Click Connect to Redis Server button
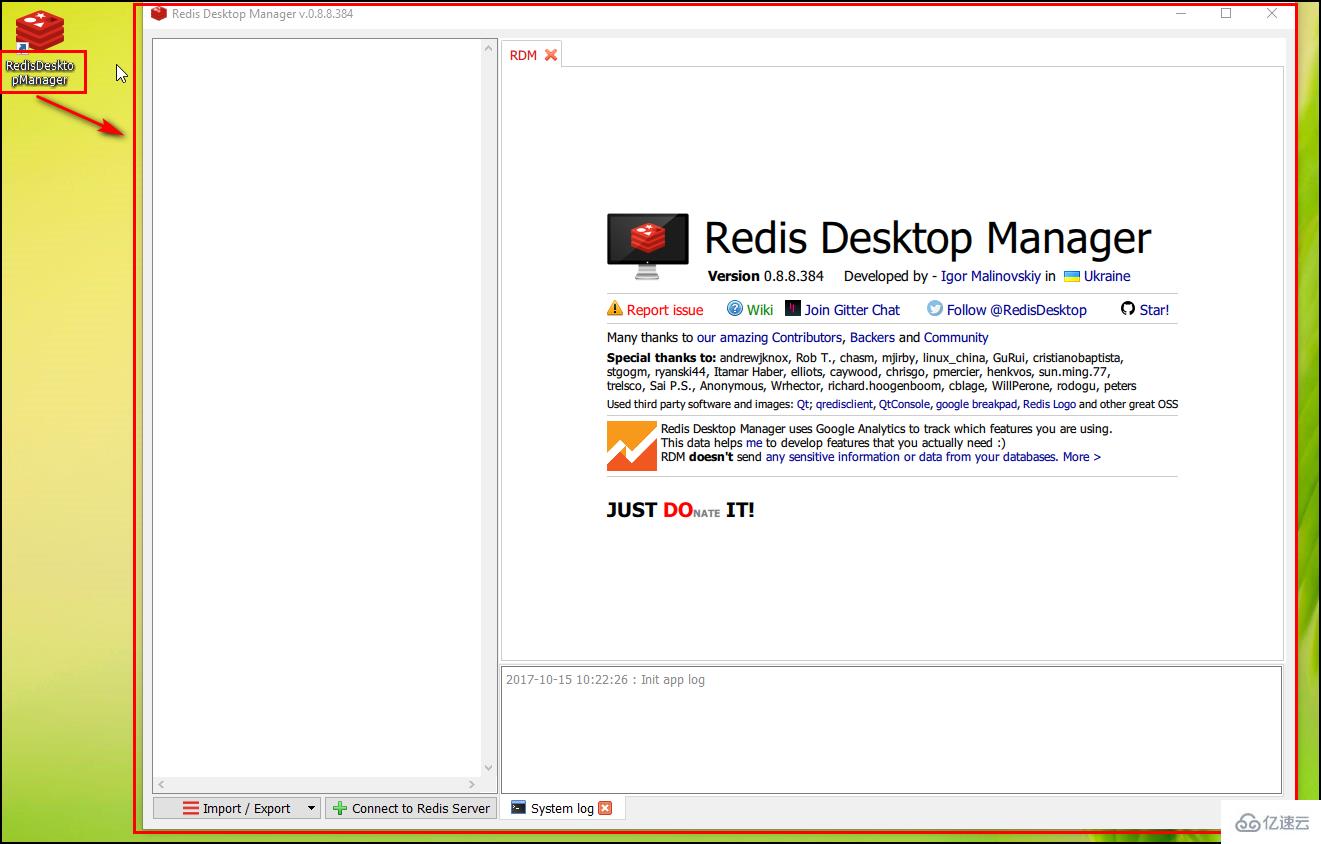 pyautogui.click(x=410, y=808)
